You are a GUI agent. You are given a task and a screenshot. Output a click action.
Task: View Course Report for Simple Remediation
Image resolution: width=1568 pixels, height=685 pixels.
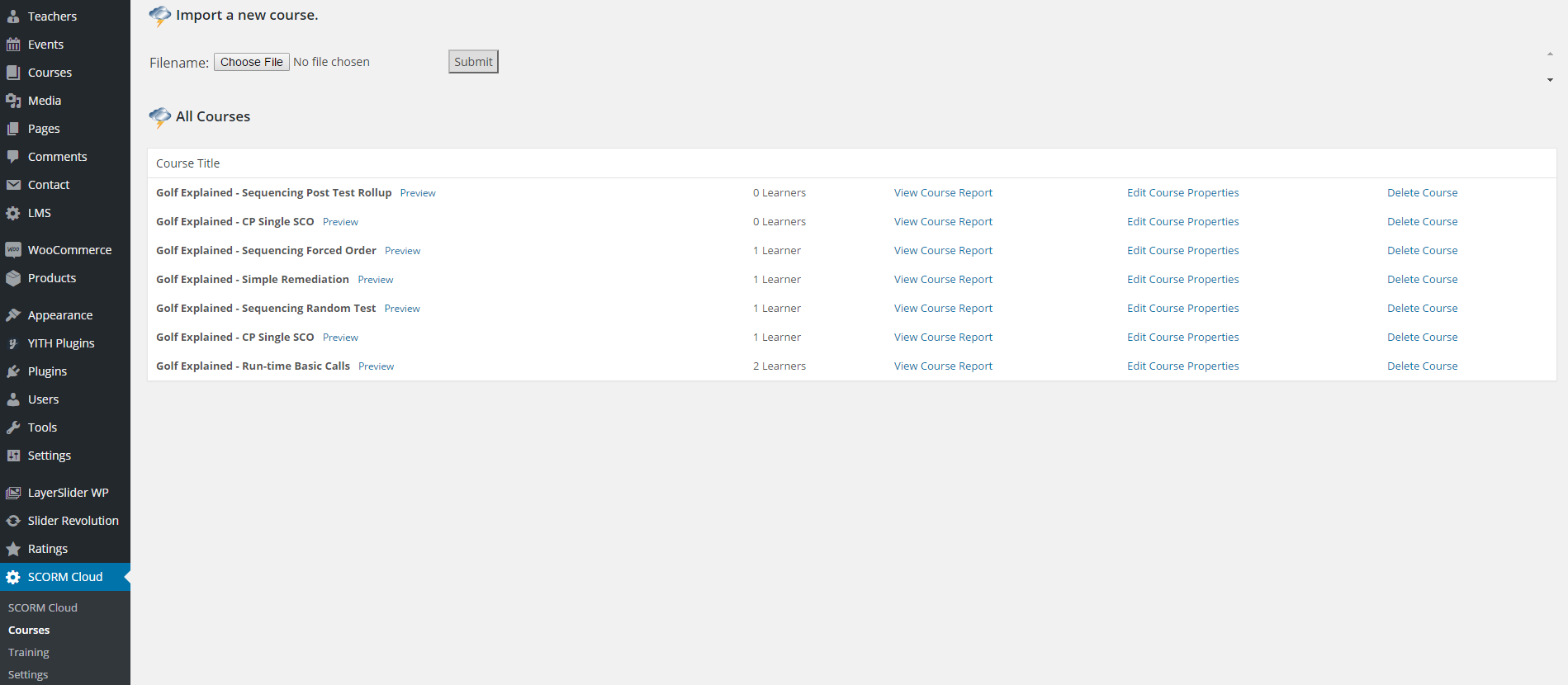pos(943,280)
